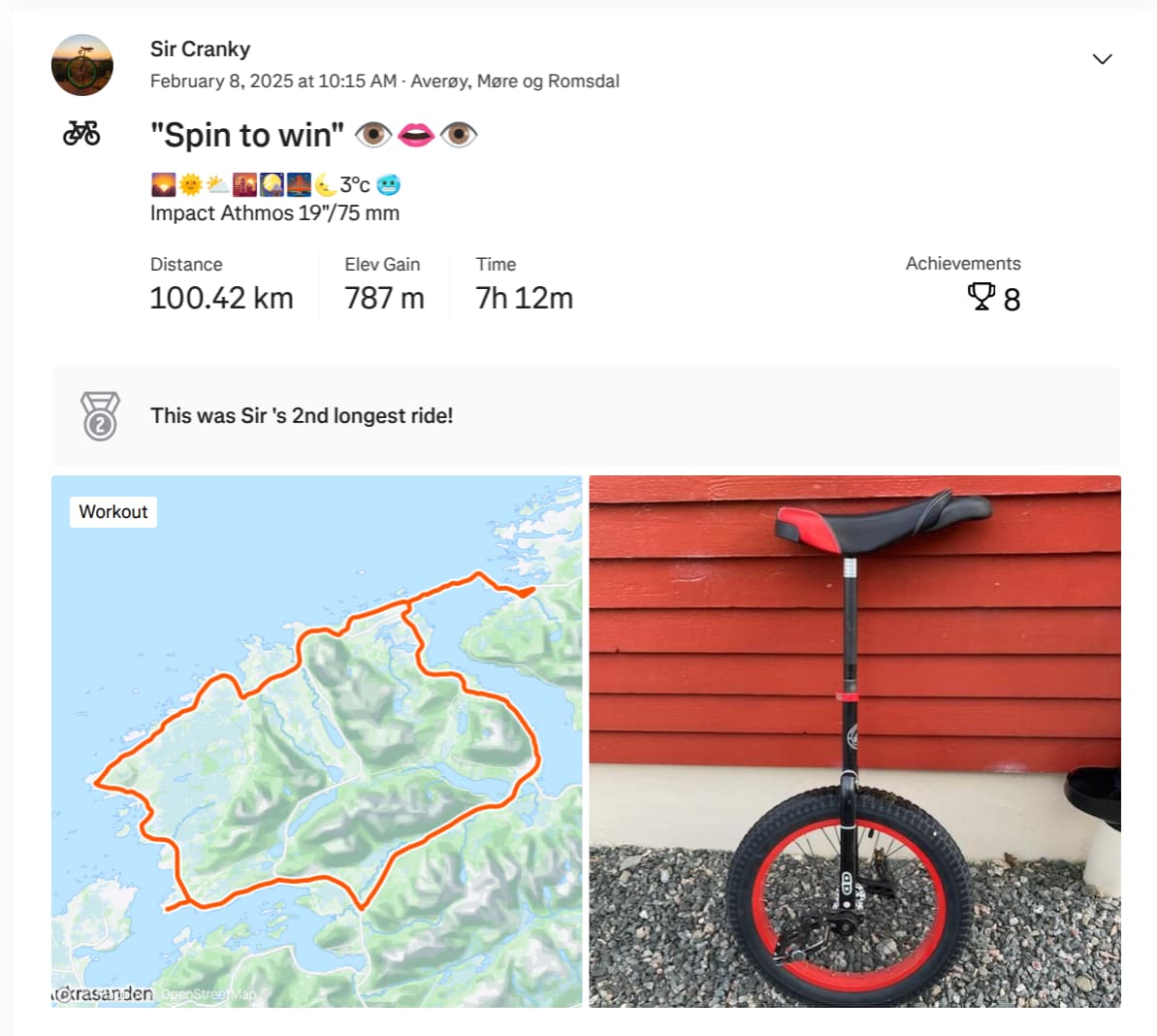This screenshot has width=1157, height=1036.
Task: Open the "Spin to win" activity title
Action: tap(247, 136)
